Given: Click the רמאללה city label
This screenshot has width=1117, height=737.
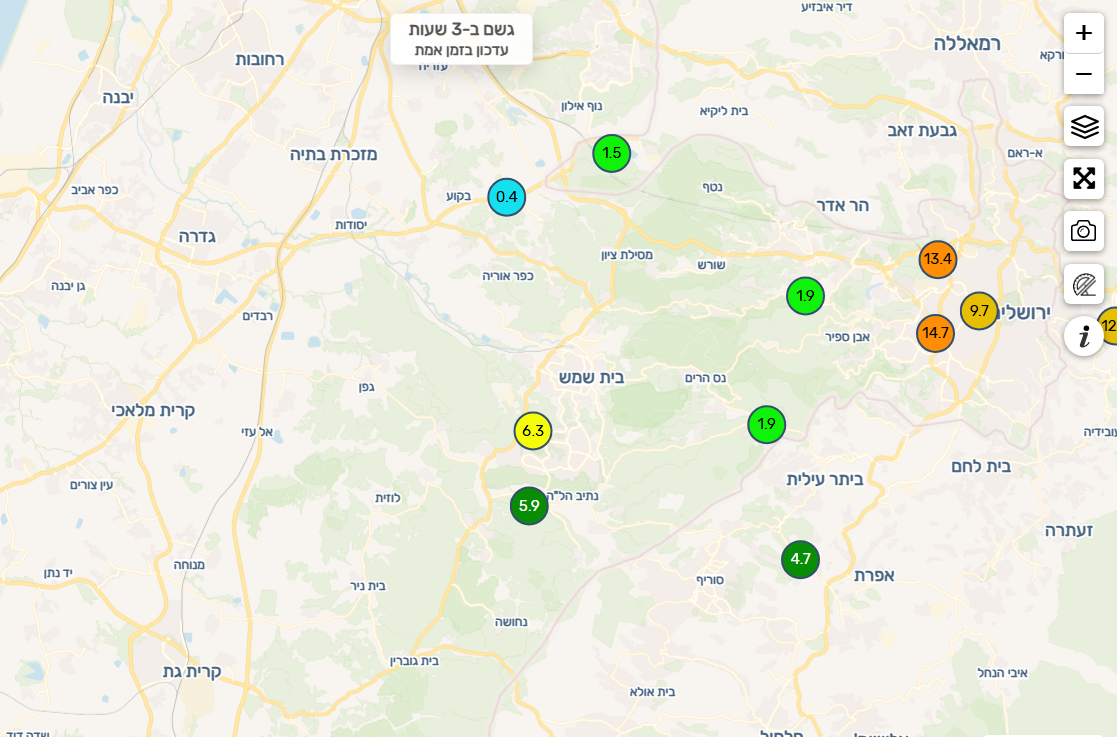Looking at the screenshot, I should (x=967, y=44).
